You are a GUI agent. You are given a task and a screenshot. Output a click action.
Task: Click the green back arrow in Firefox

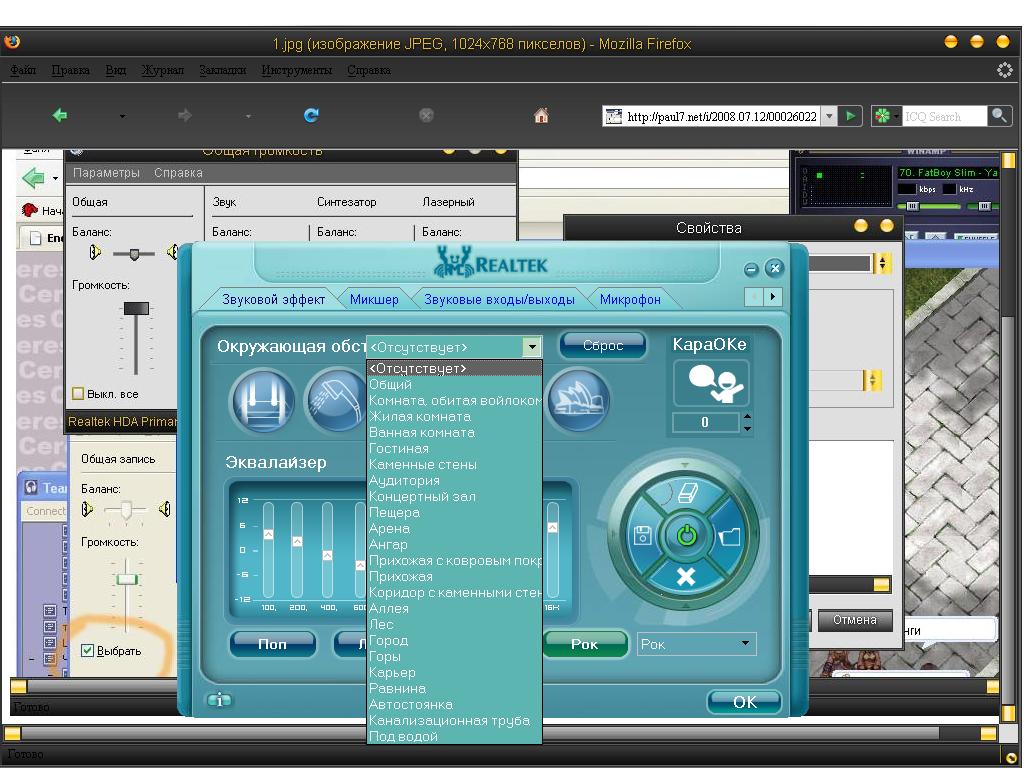click(x=60, y=116)
